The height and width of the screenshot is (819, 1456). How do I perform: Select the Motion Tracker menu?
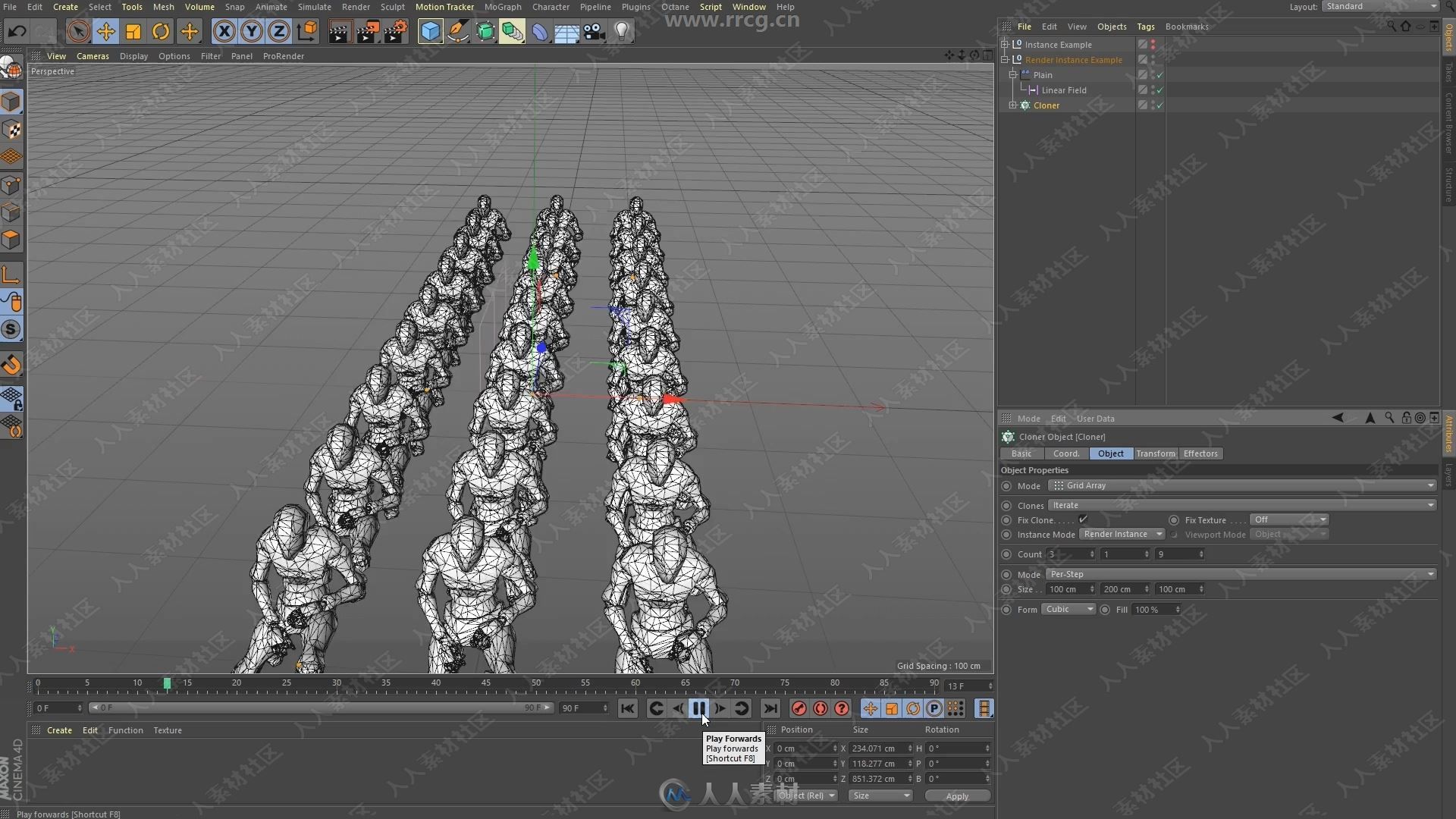[444, 7]
